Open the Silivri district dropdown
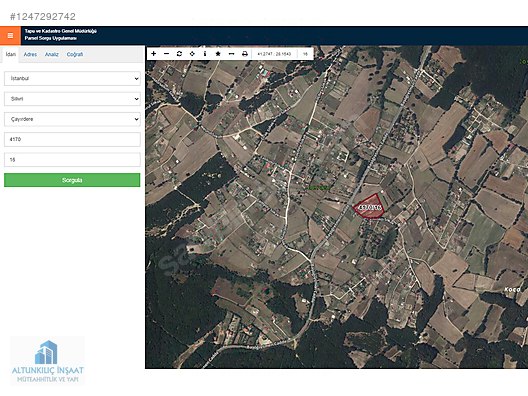528x396 pixels. (x=72, y=99)
